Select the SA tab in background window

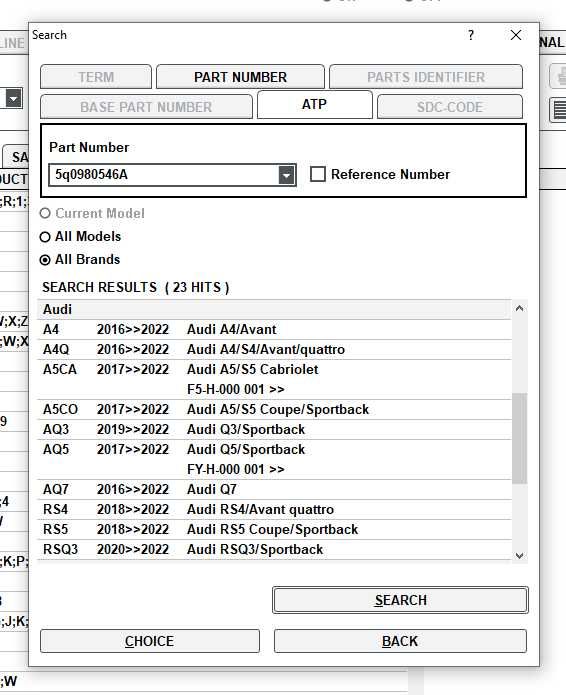pyautogui.click(x=18, y=157)
